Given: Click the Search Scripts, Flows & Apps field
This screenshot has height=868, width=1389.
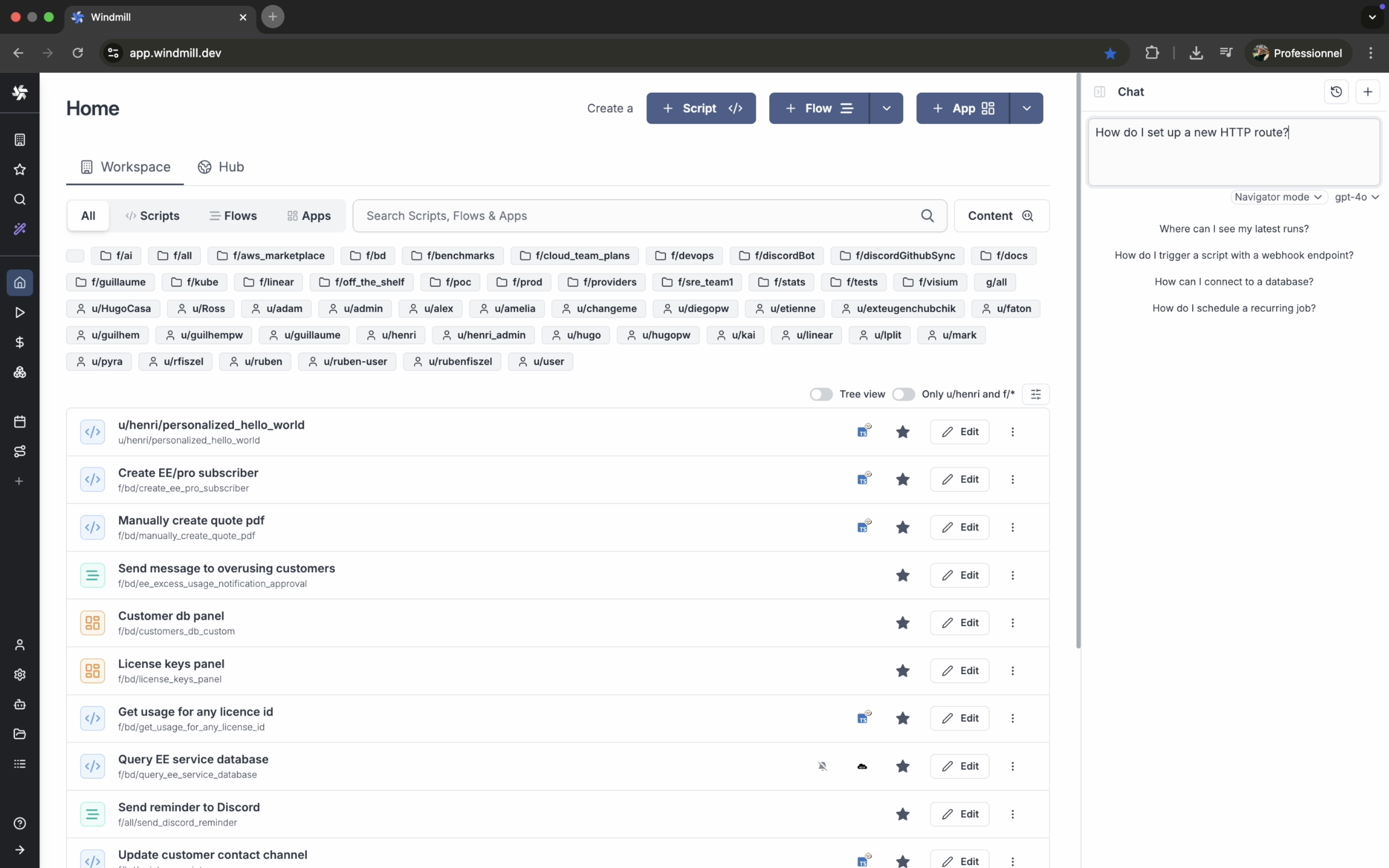Looking at the screenshot, I should pos(640,216).
